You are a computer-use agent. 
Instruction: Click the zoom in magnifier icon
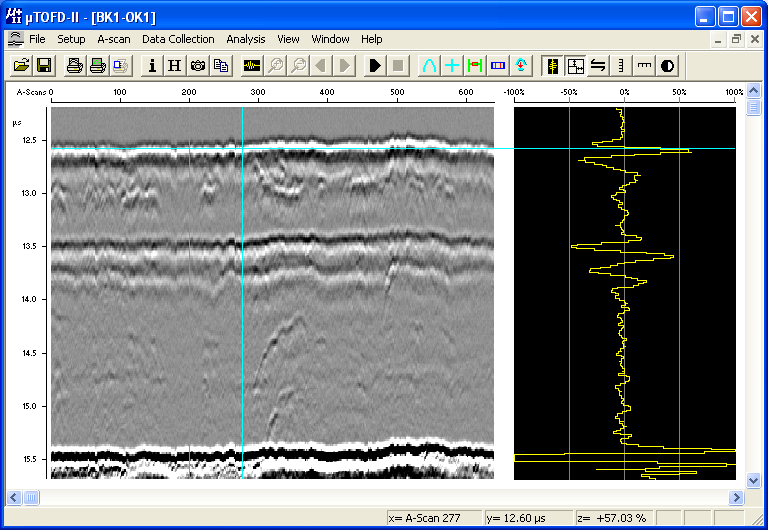pyautogui.click(x=275, y=66)
